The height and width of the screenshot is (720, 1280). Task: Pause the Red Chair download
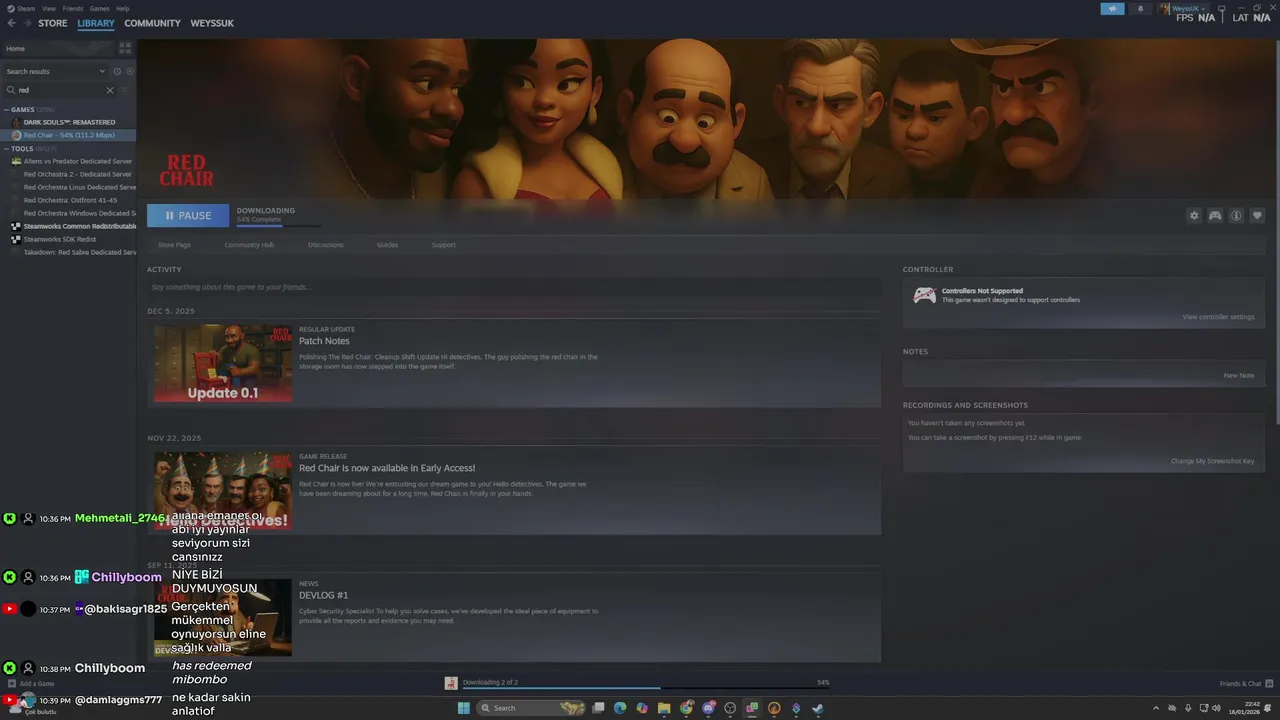click(x=188, y=215)
